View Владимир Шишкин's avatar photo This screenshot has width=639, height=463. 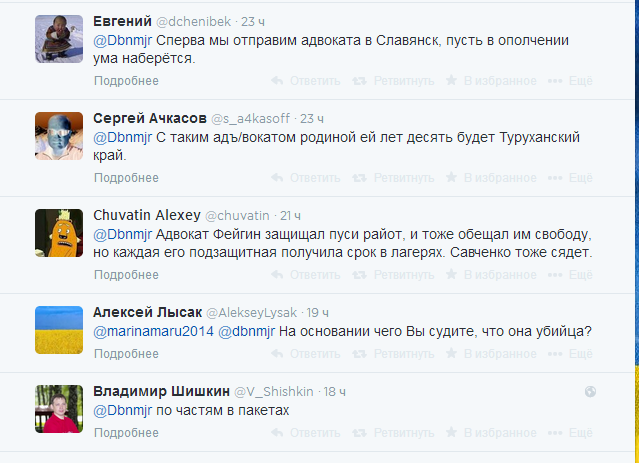[x=59, y=409]
